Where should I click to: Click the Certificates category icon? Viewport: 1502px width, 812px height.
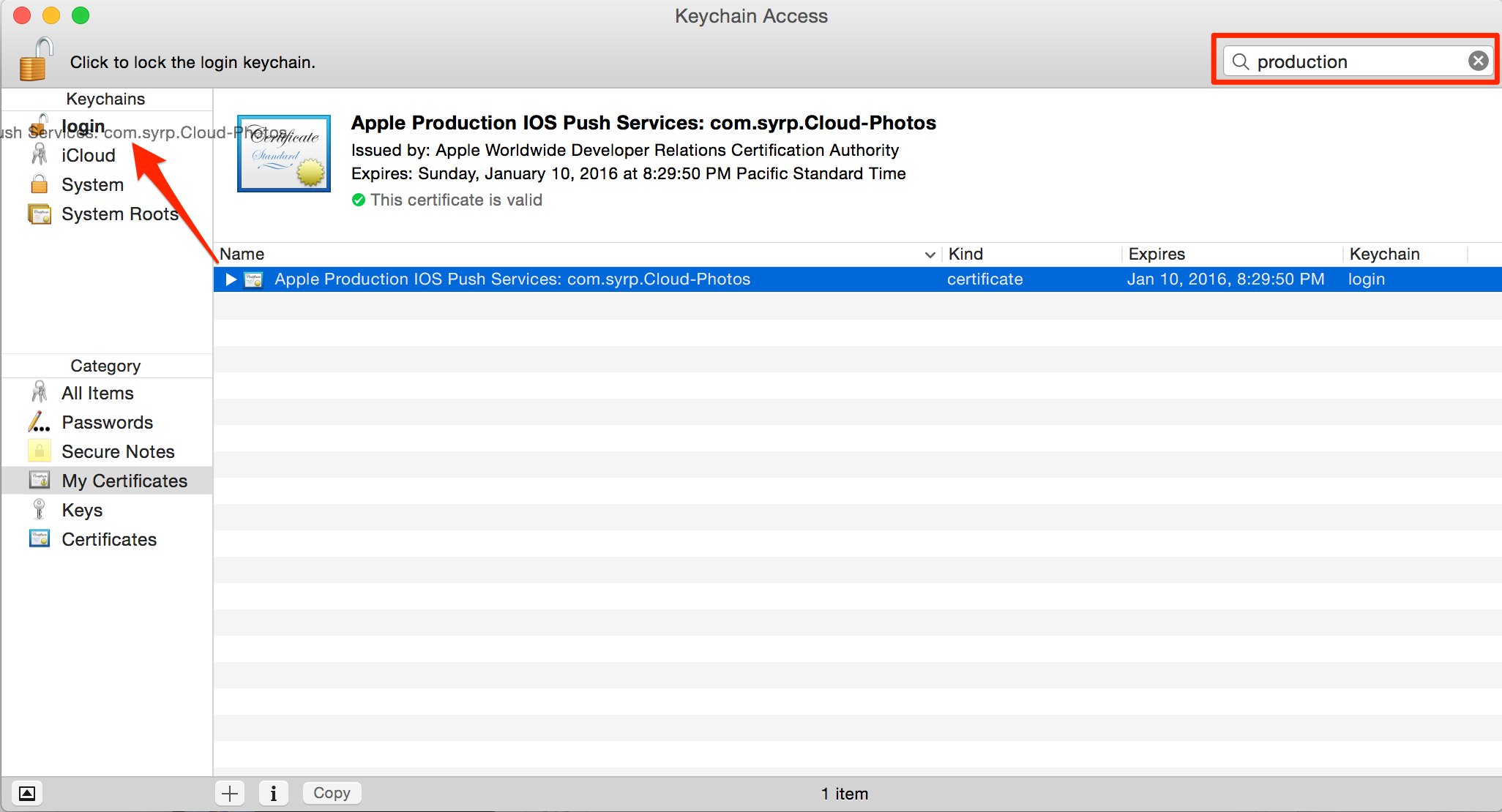40,538
